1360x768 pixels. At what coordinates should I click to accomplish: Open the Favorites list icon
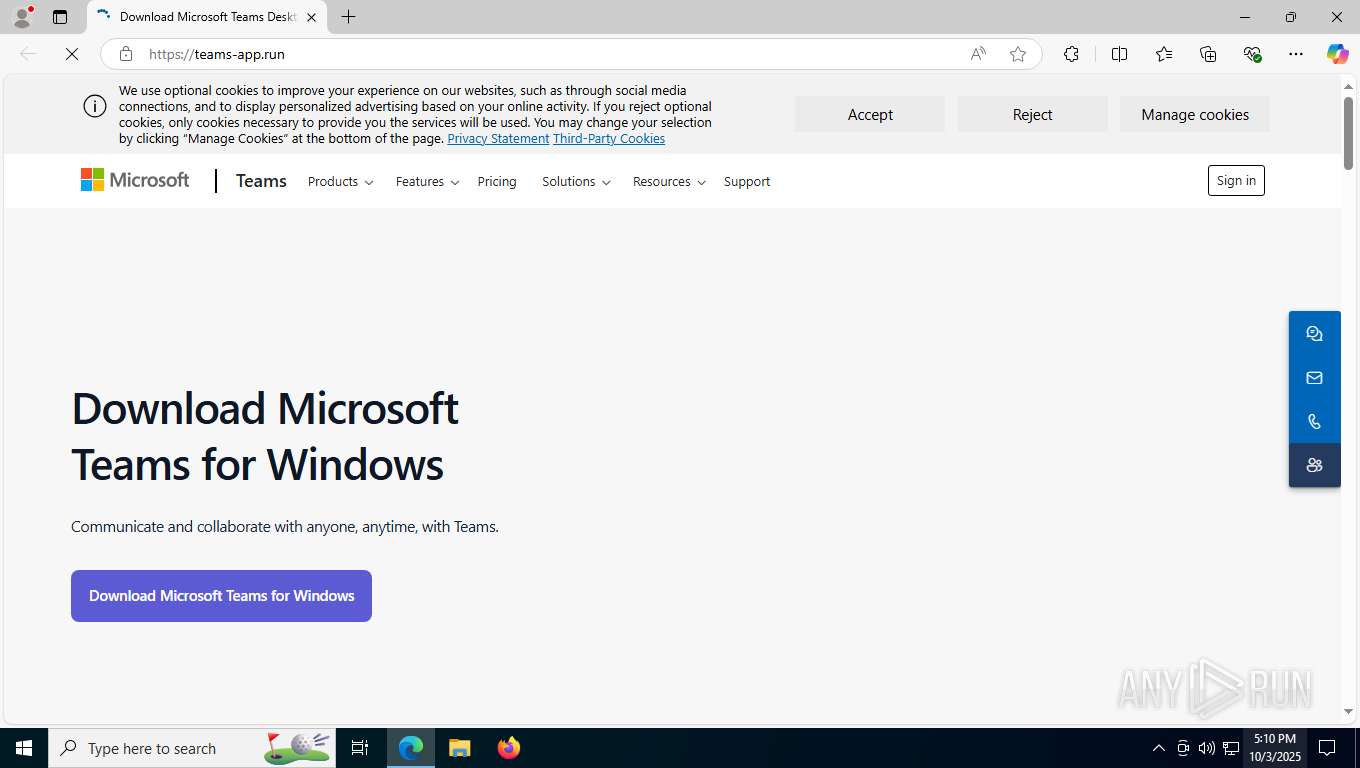[x=1164, y=54]
